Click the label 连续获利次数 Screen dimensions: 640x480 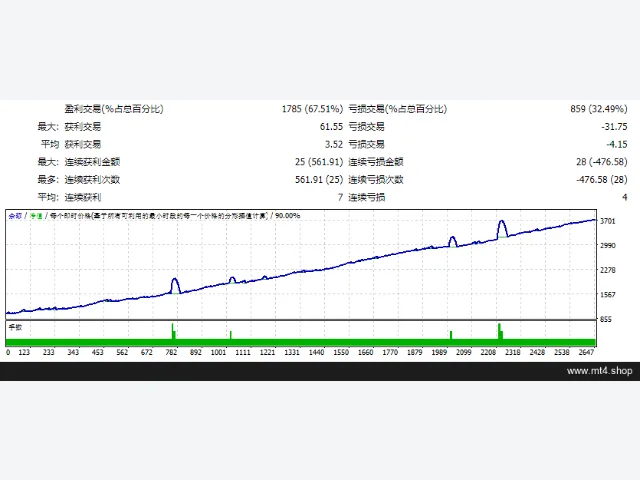click(x=92, y=180)
